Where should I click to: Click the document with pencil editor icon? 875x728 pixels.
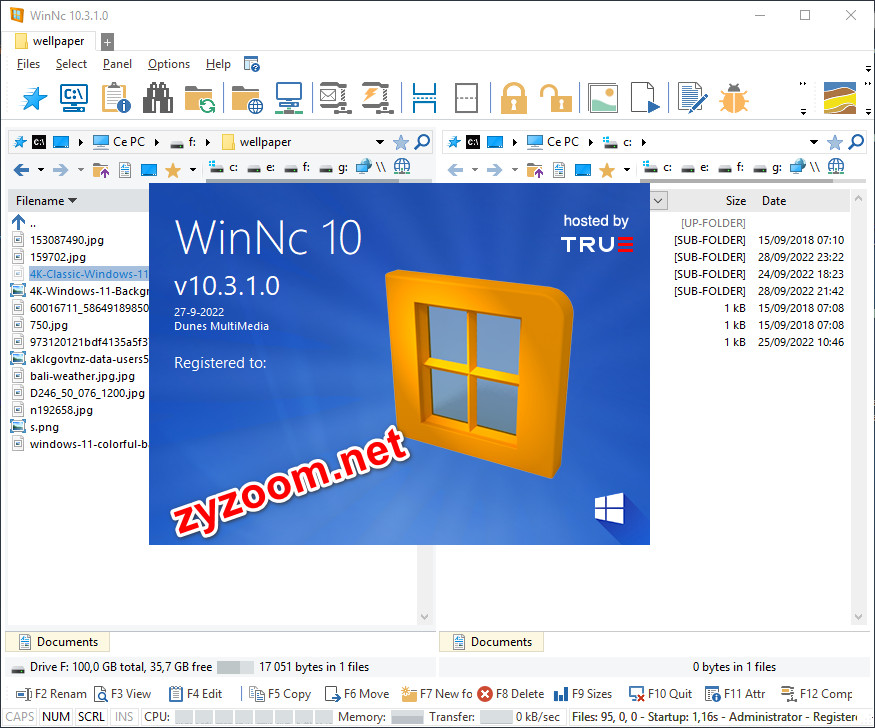click(x=692, y=99)
